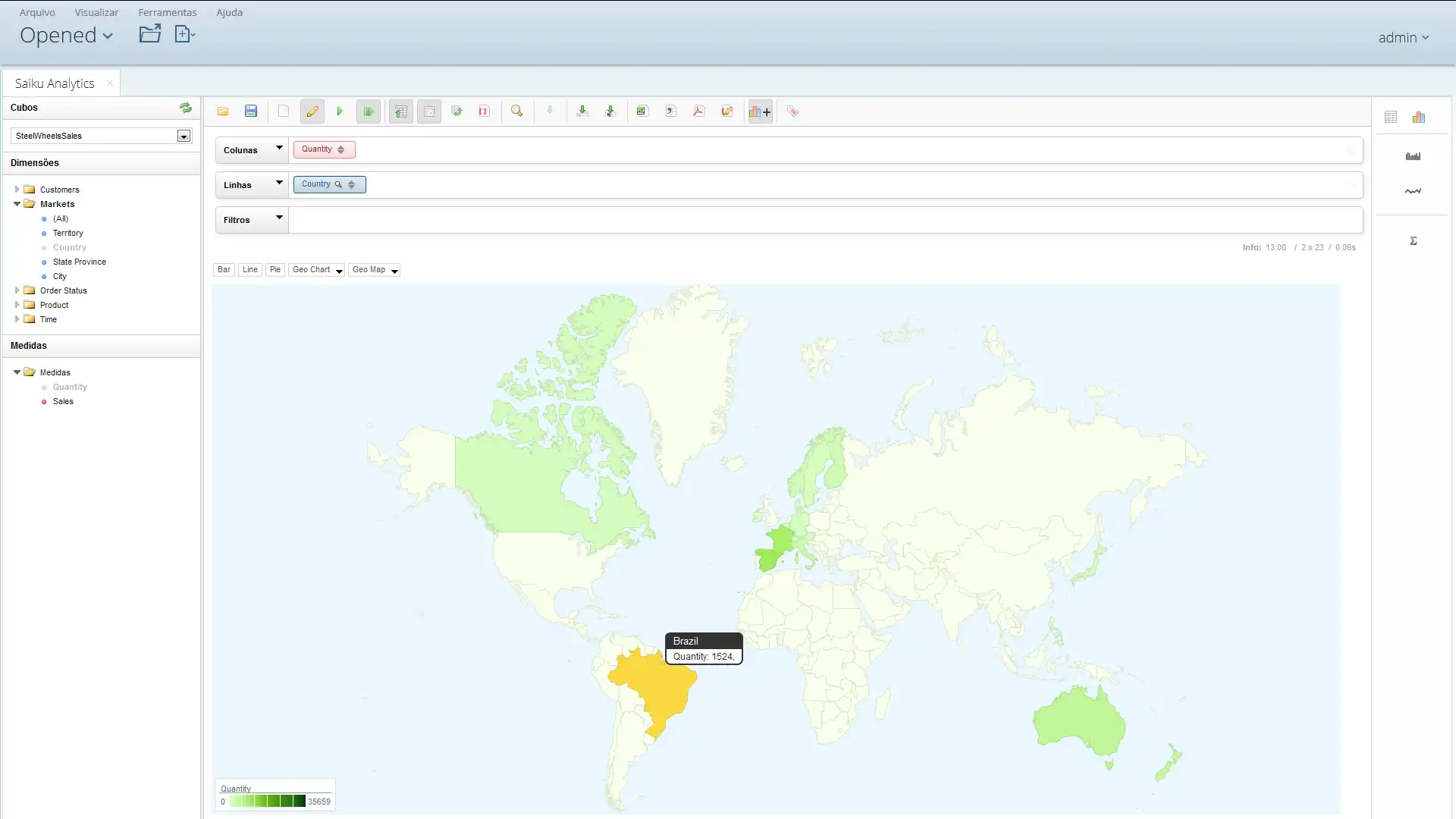Create a new query with blank page icon
Screen dimensions: 1456x819
[284, 111]
